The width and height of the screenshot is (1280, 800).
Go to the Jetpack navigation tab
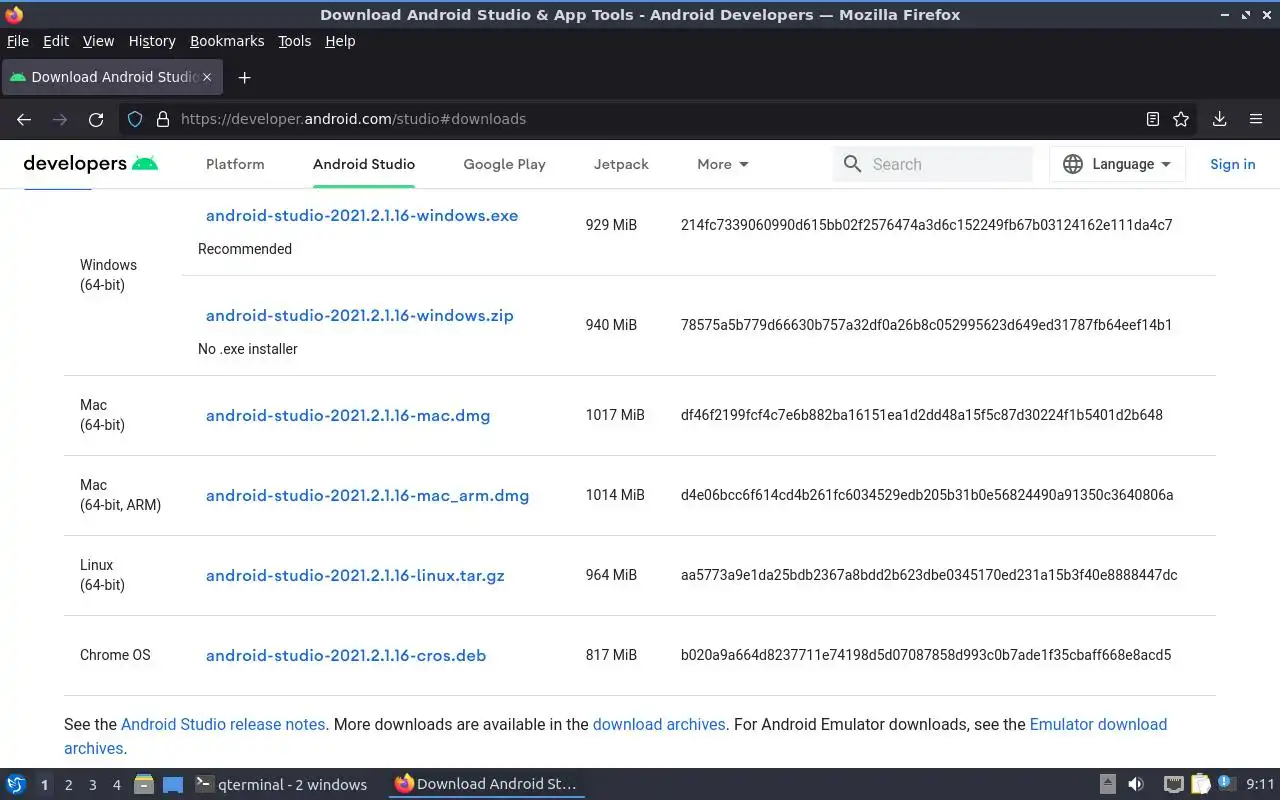click(x=621, y=164)
